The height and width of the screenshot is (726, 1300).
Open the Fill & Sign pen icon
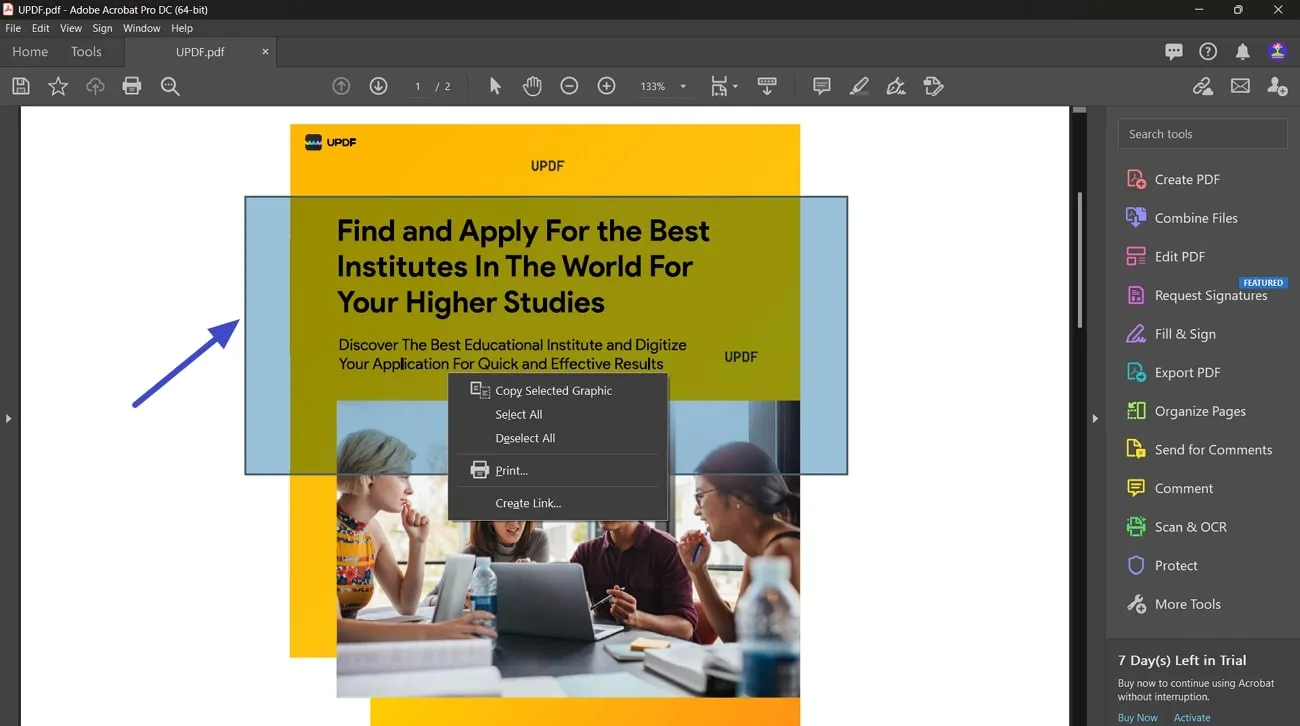pos(895,86)
